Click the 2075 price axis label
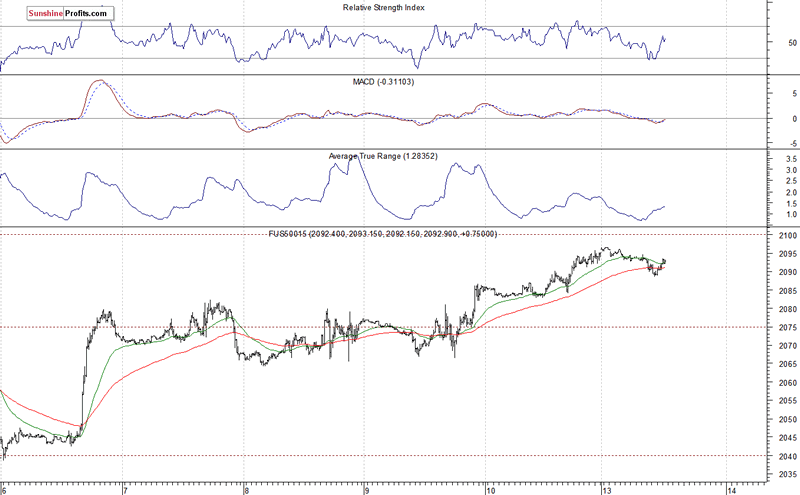The width and height of the screenshot is (800, 495). [788, 328]
